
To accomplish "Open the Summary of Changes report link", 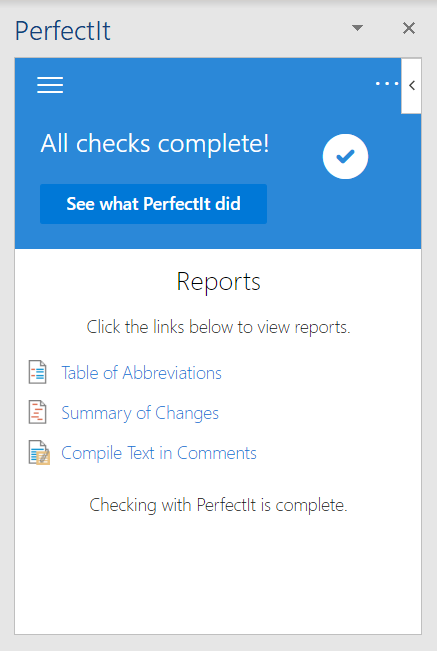I will tap(140, 413).
